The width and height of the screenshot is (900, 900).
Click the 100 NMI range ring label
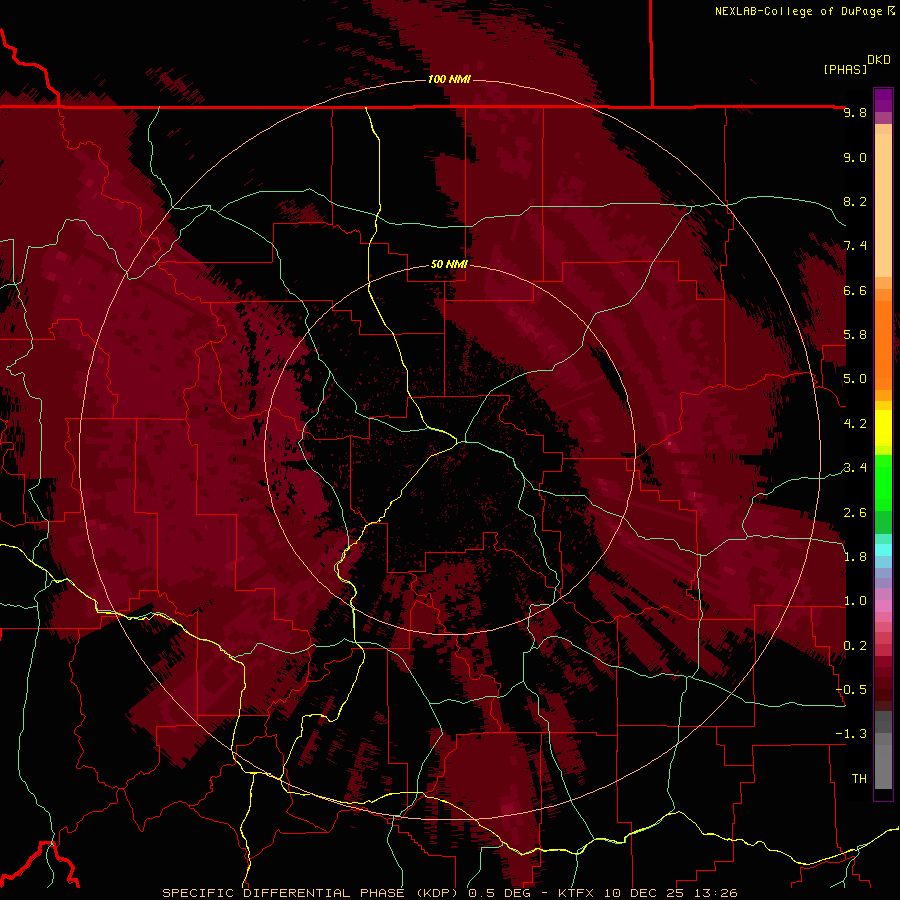449,79
